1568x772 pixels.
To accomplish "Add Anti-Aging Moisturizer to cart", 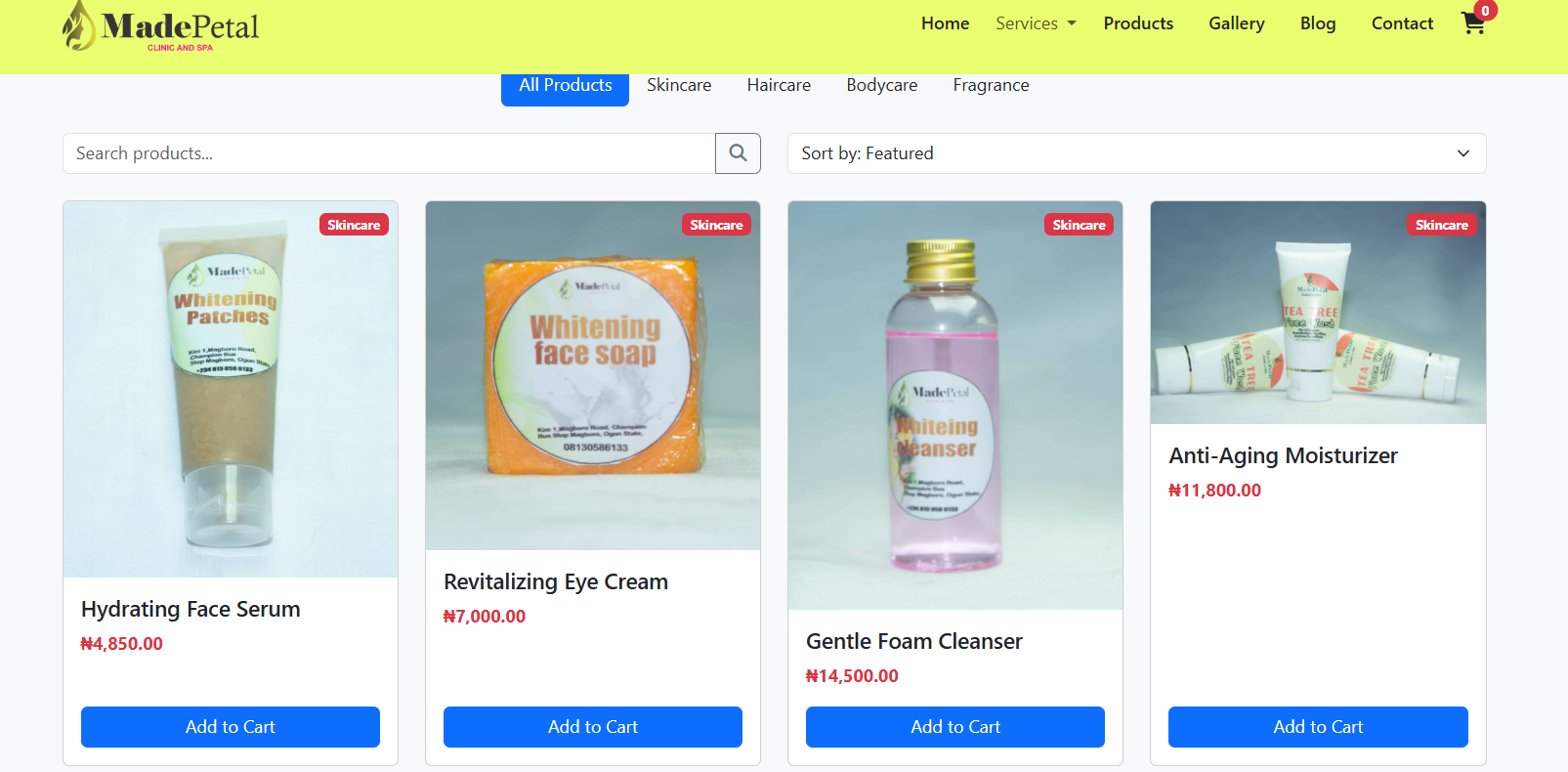I will tap(1318, 727).
